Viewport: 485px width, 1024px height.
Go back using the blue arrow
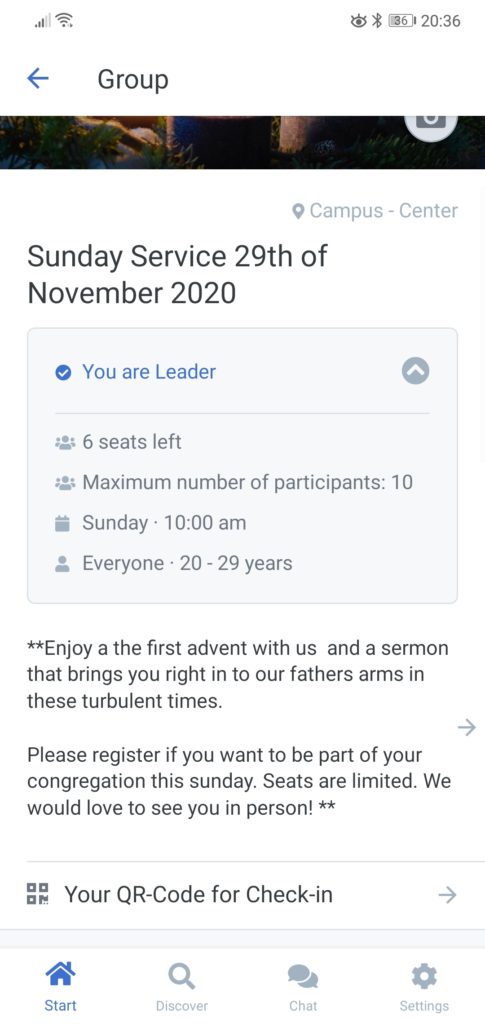pyautogui.click(x=38, y=79)
